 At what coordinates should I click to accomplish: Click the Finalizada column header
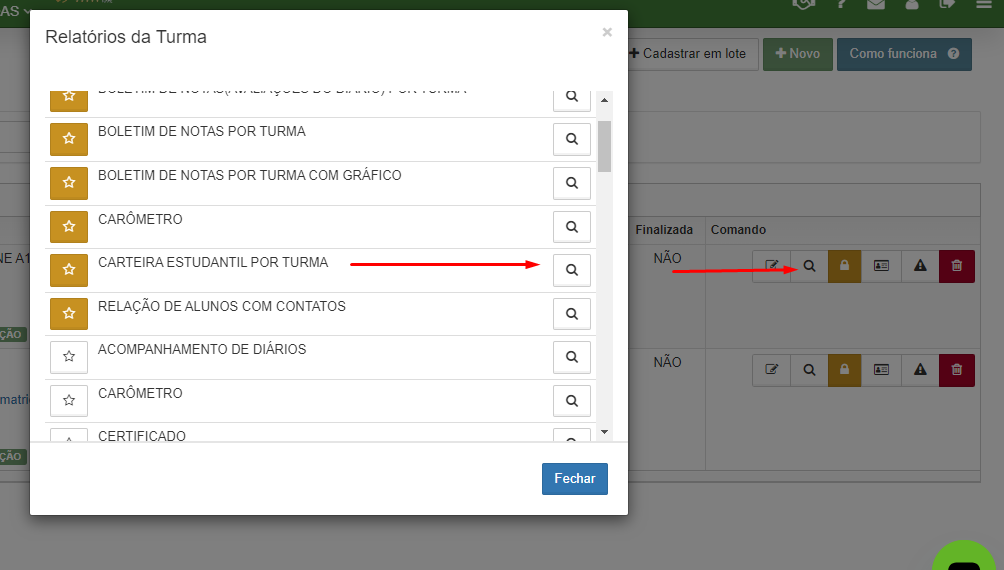(x=664, y=230)
